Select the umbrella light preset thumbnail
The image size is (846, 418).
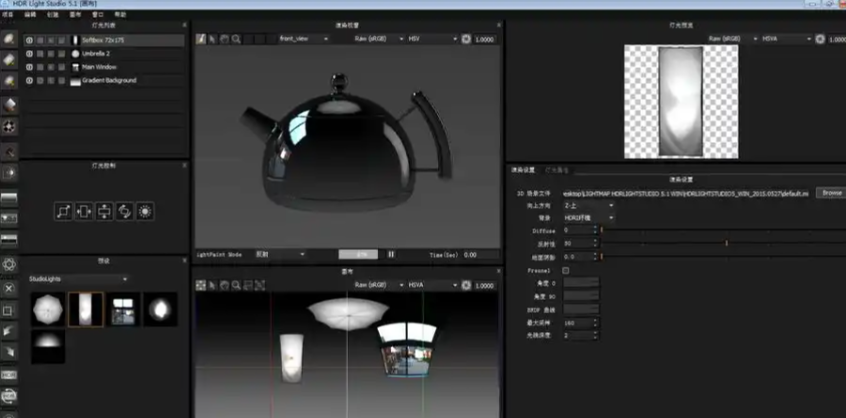44,309
